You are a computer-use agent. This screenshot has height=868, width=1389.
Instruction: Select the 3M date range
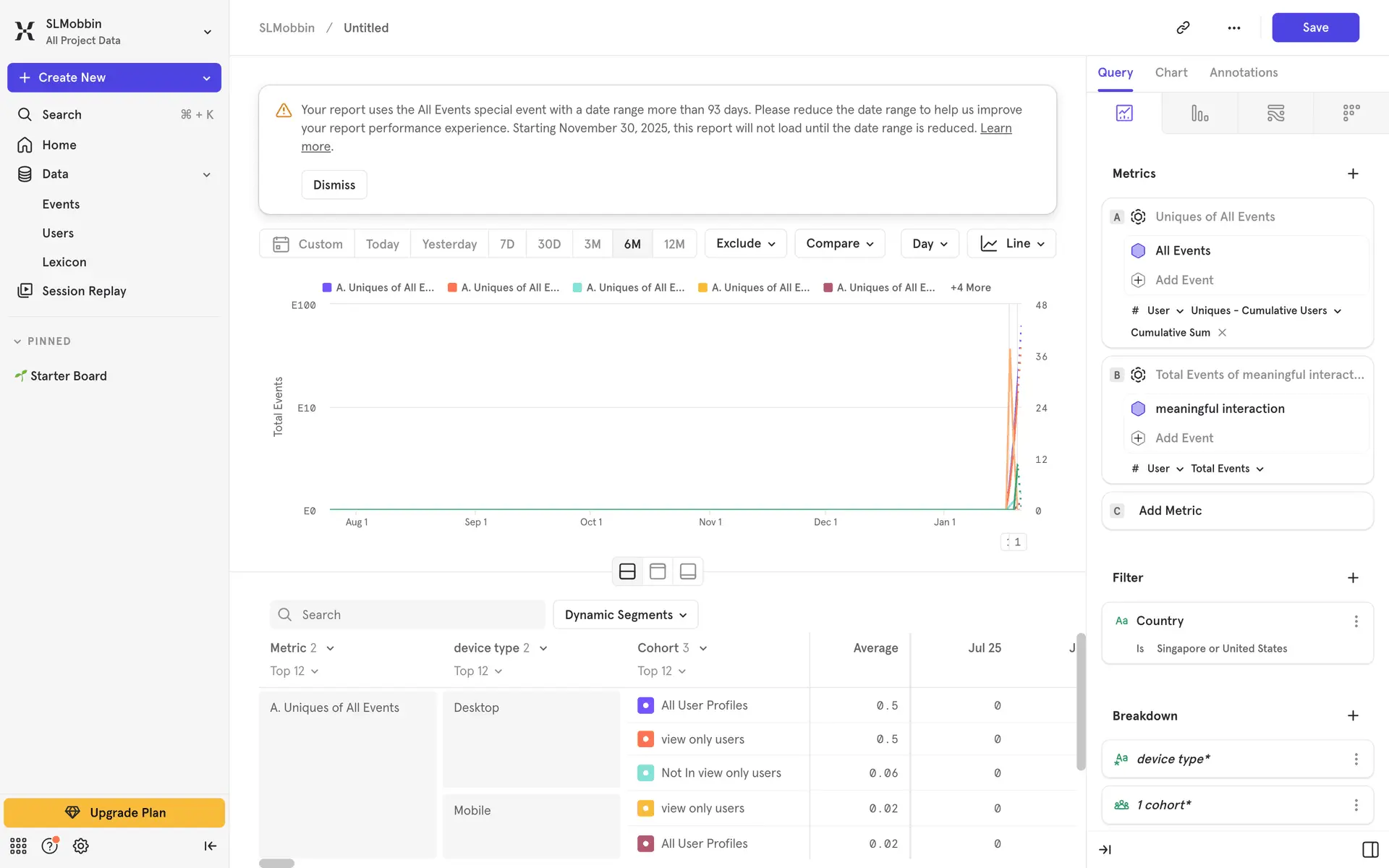point(592,244)
